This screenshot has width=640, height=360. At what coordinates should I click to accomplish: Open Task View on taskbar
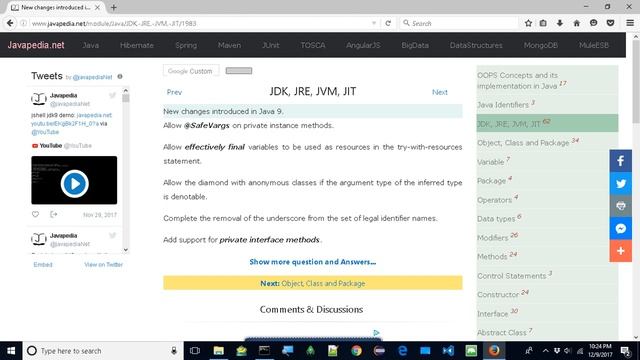coord(195,351)
